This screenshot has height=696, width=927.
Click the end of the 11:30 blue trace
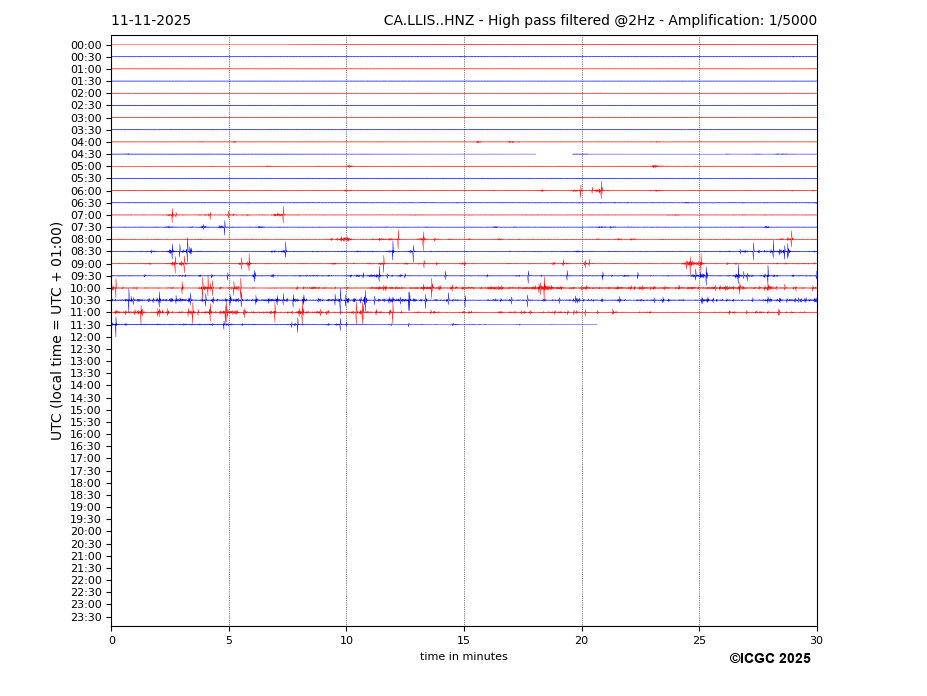(x=596, y=324)
